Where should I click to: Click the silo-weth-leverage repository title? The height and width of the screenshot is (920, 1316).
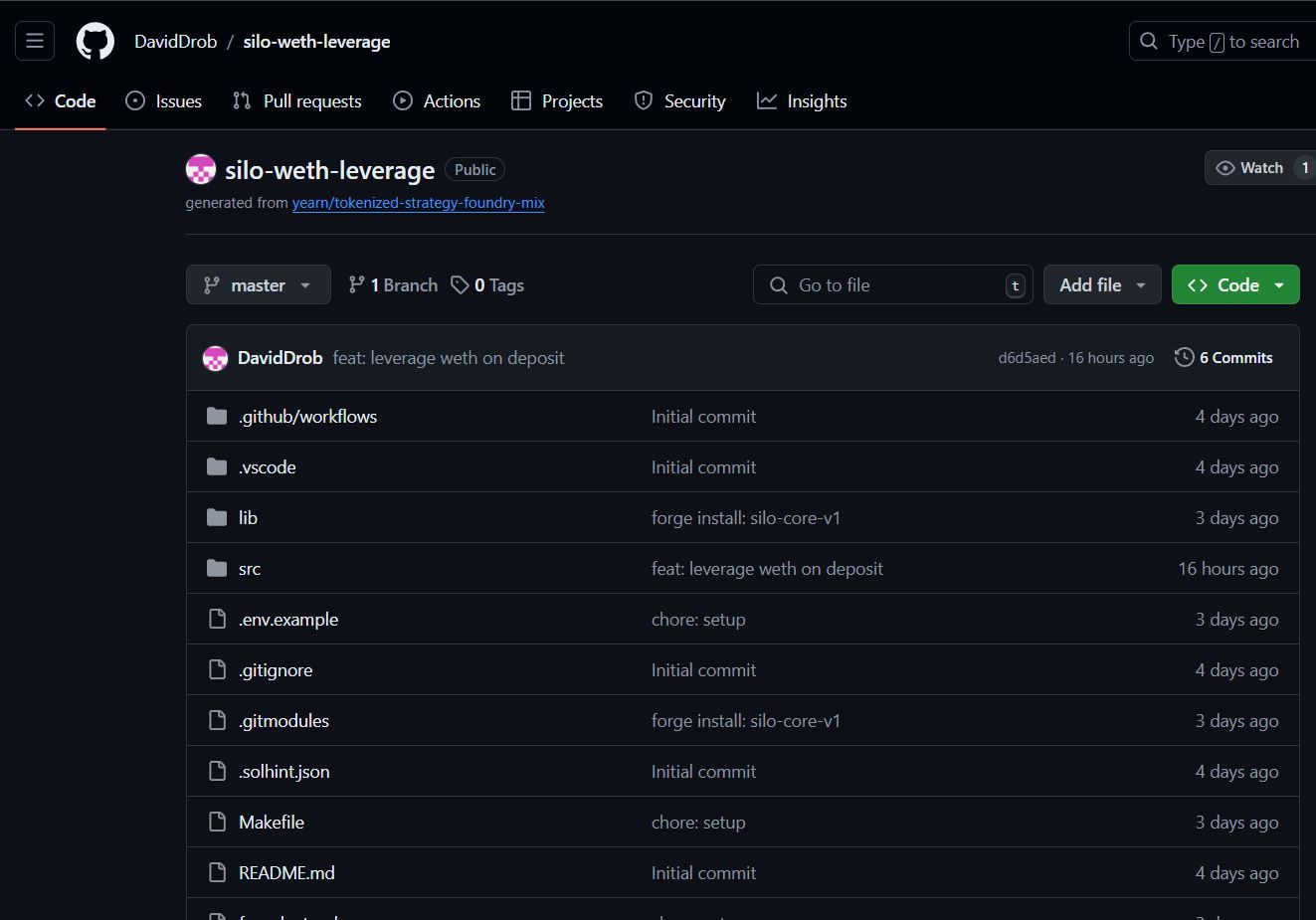point(329,170)
